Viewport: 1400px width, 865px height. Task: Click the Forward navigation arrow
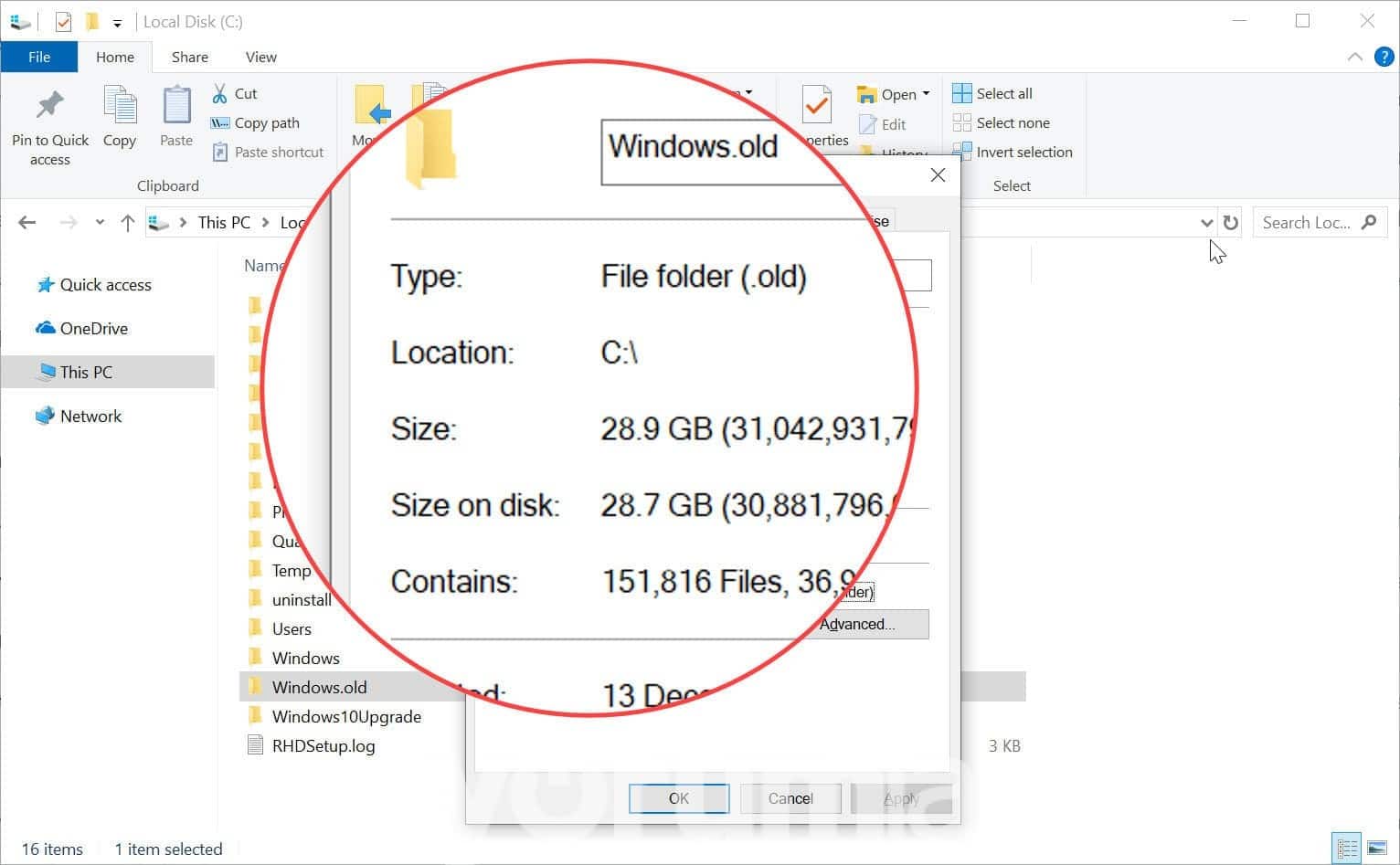click(x=69, y=222)
